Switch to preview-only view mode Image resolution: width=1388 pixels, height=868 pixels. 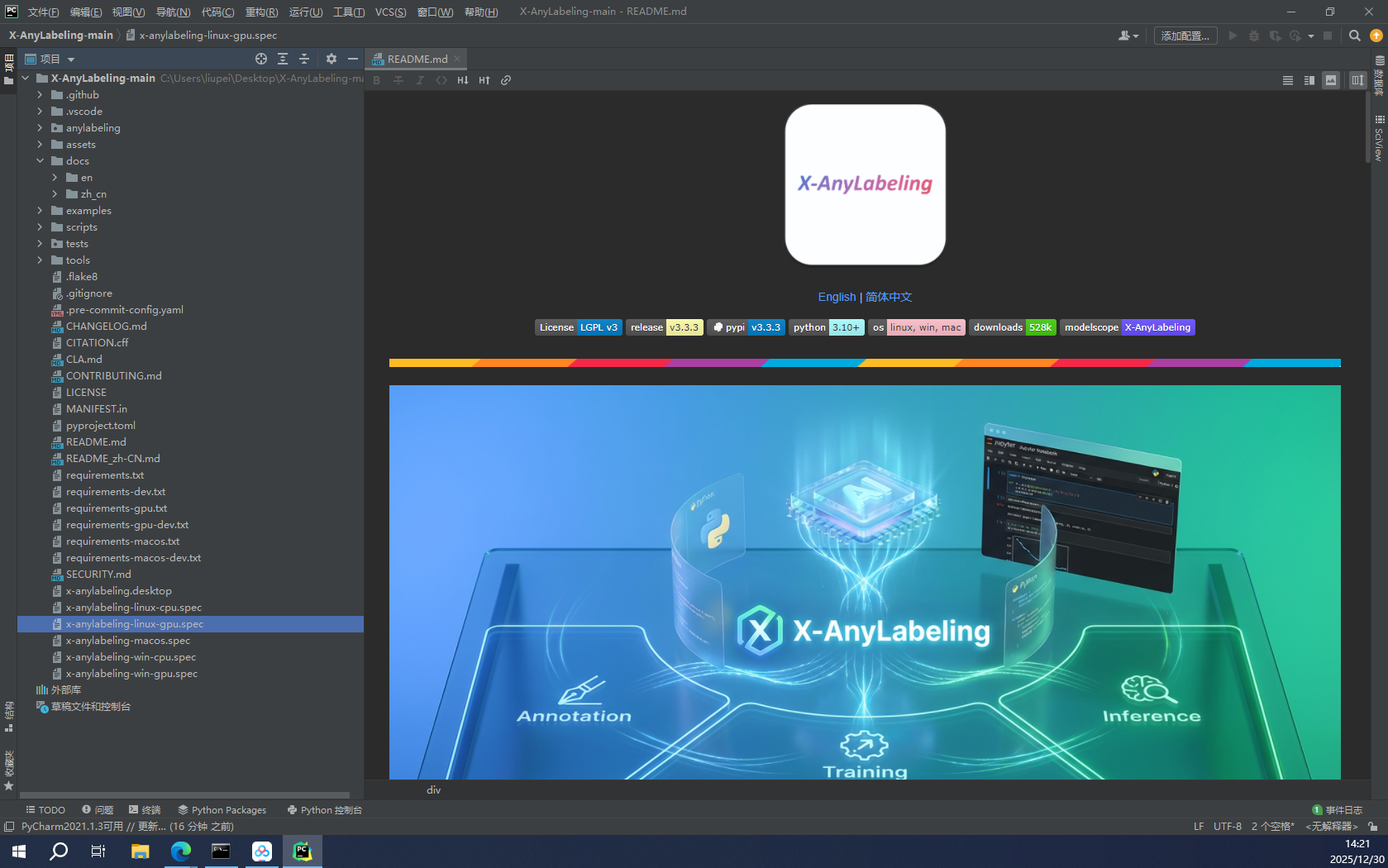point(1331,80)
